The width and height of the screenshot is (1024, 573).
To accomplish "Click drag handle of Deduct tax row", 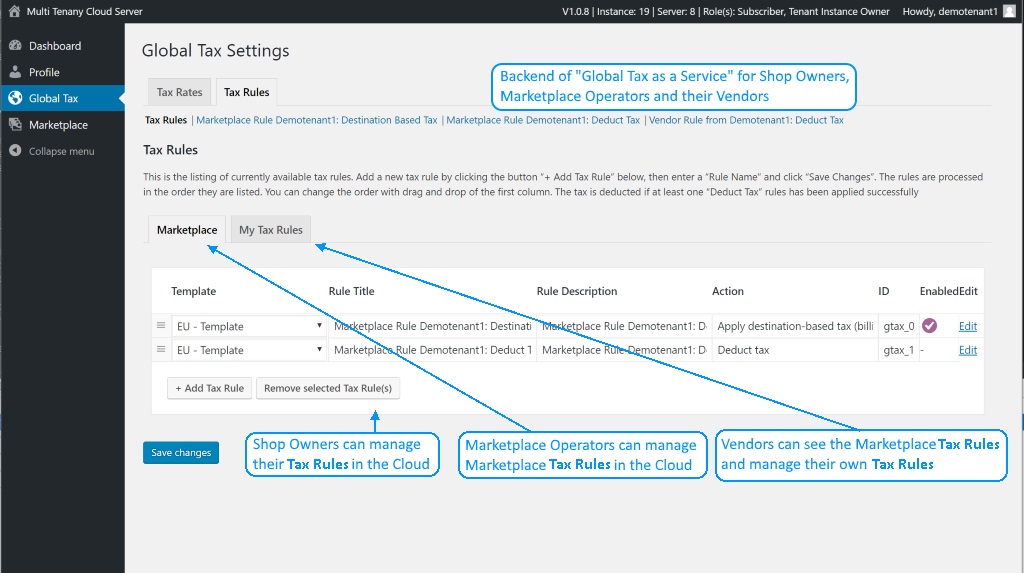I will [x=161, y=350].
